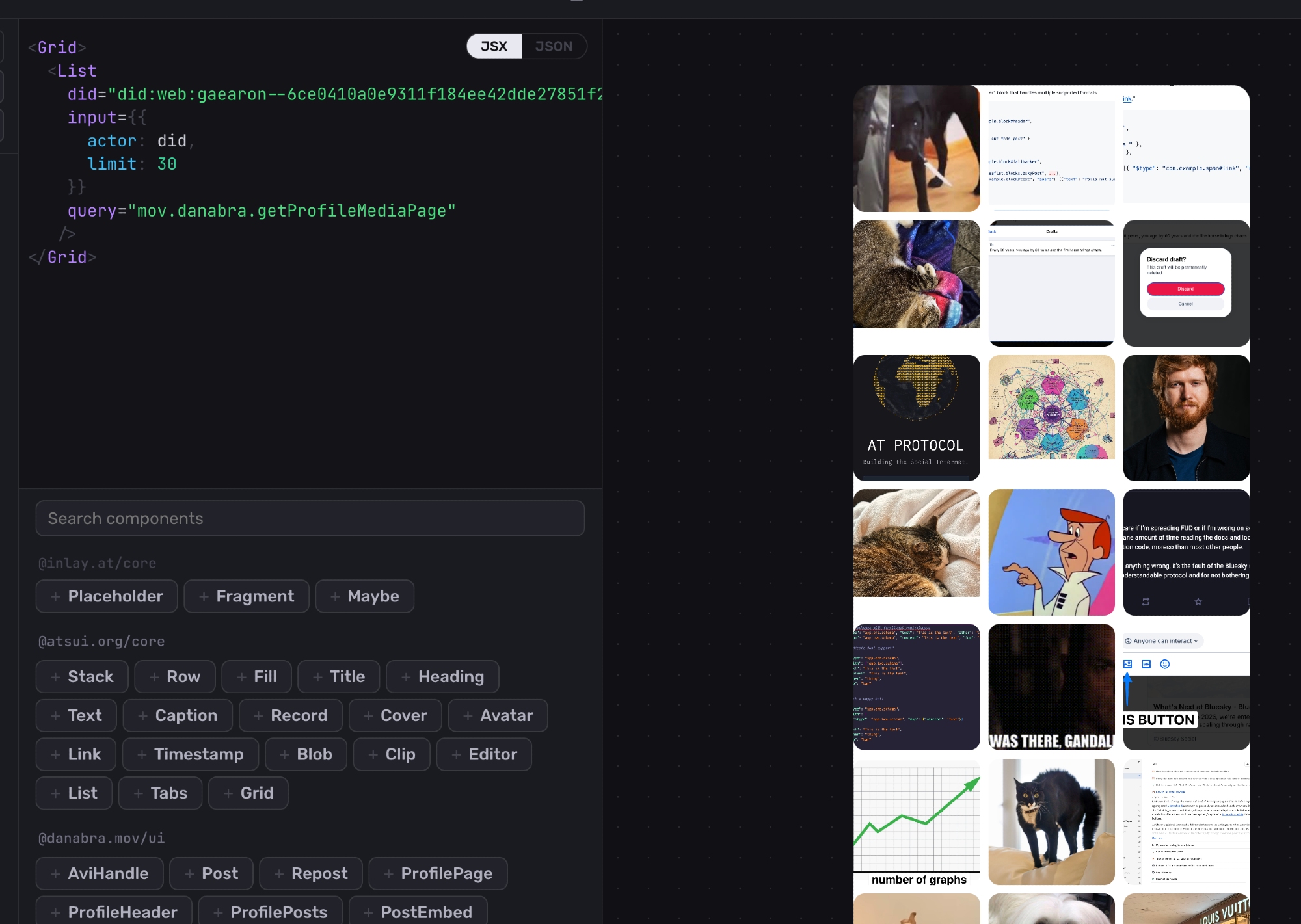Open the AT PROTOCOL thumbnail
The image size is (1301, 924).
click(x=917, y=417)
